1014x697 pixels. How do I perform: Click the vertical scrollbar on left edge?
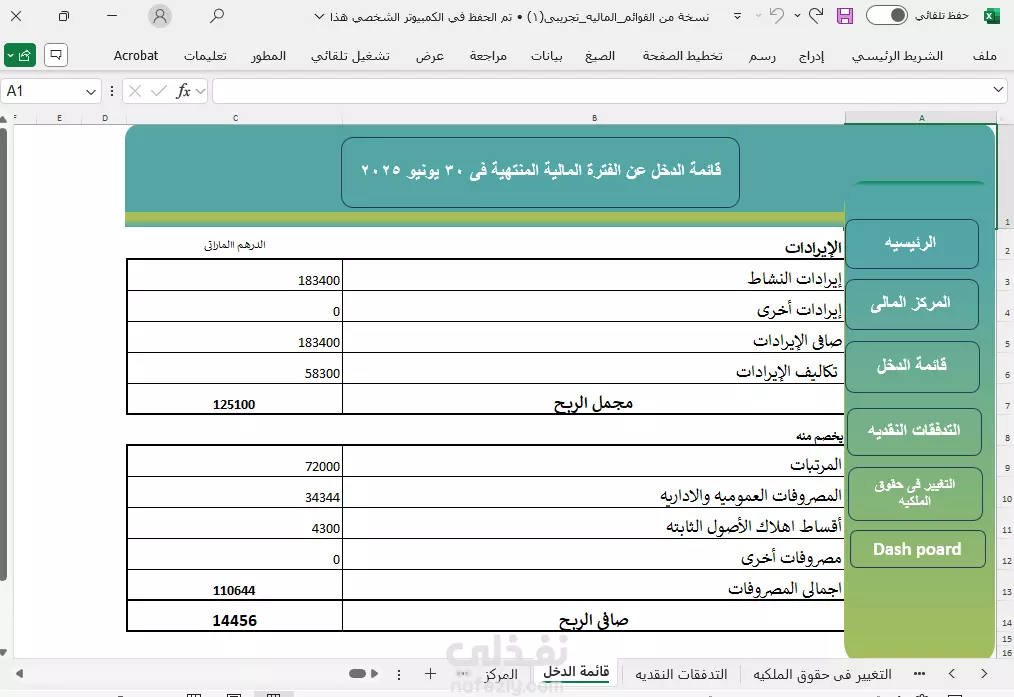[3, 354]
